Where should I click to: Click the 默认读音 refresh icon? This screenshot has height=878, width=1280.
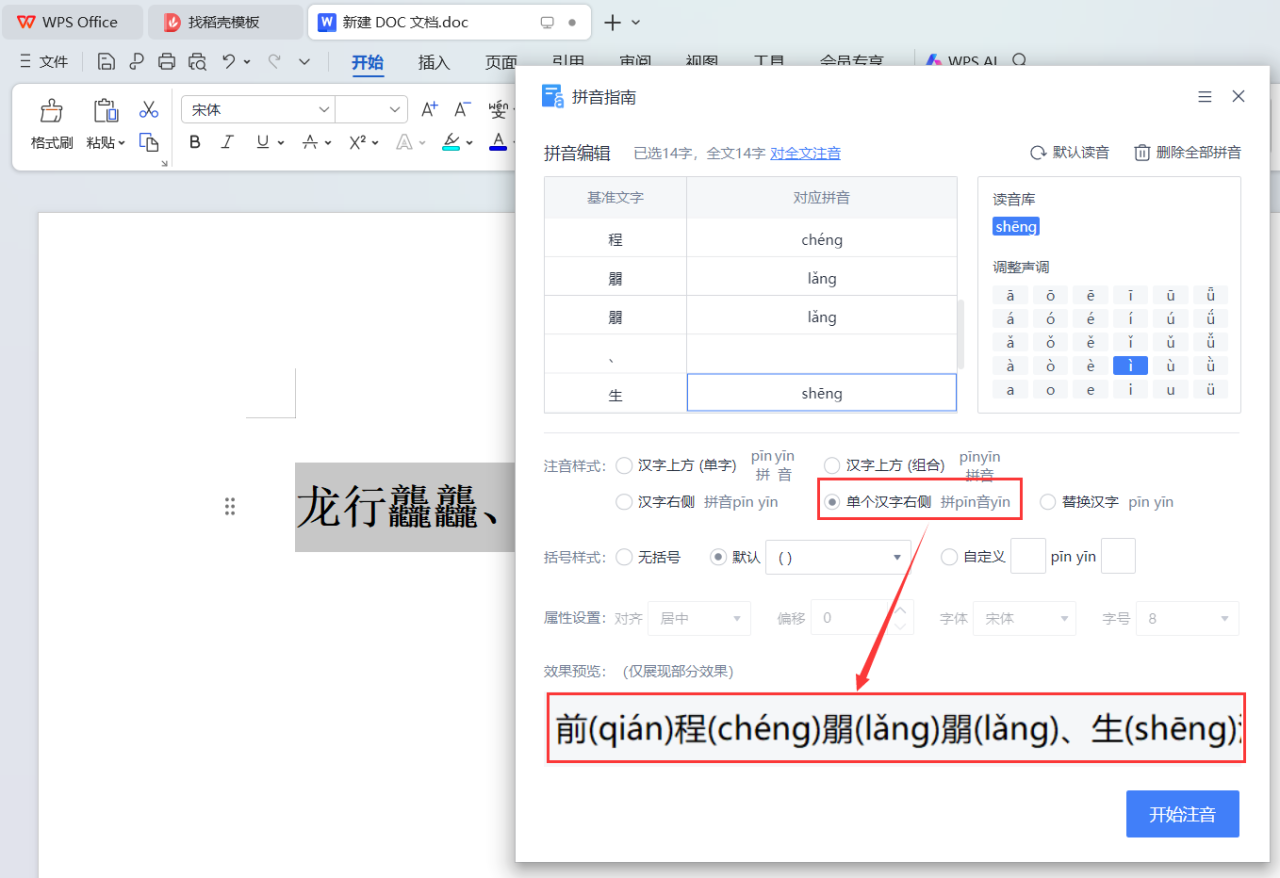[x=1038, y=153]
